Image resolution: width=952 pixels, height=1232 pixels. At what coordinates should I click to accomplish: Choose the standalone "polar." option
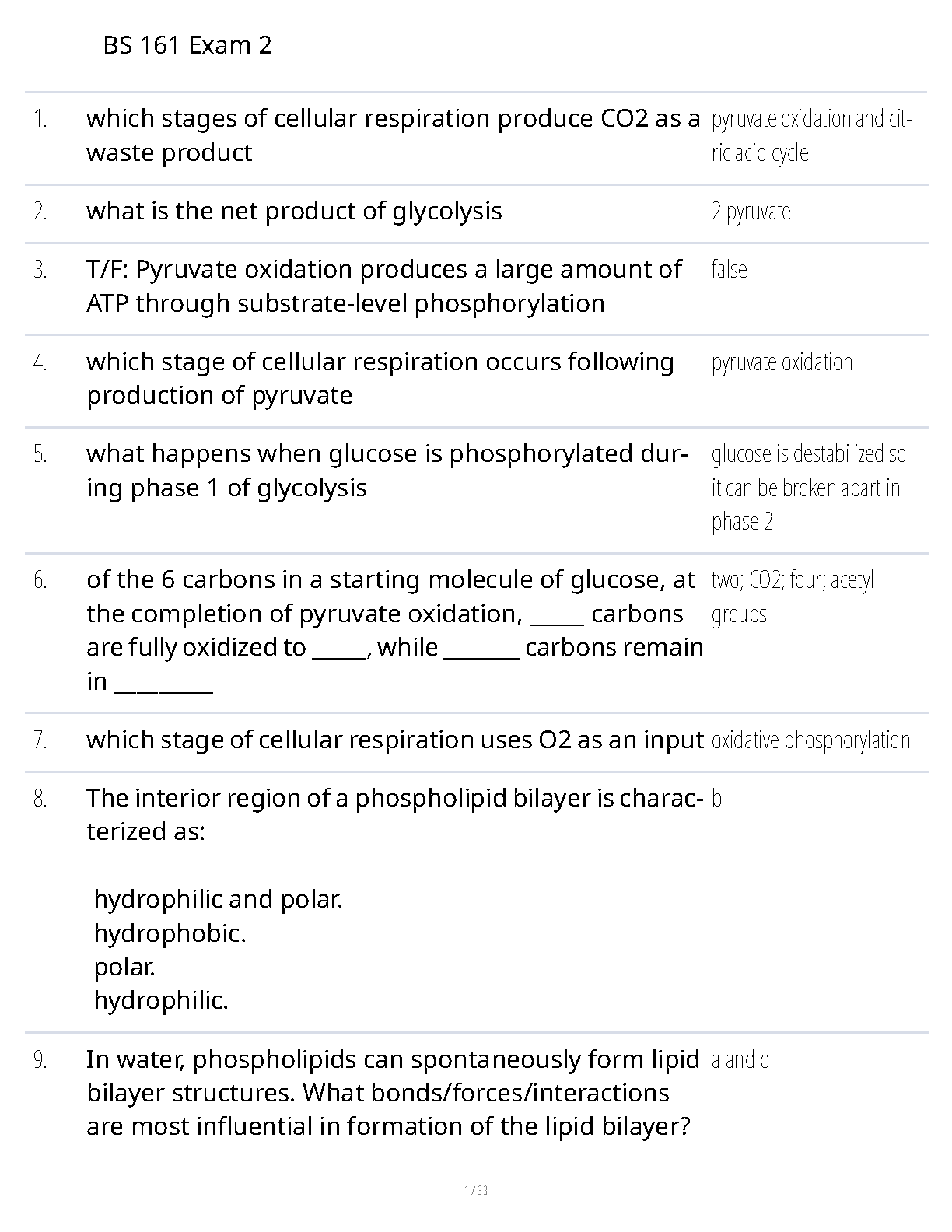pyautogui.click(x=124, y=967)
